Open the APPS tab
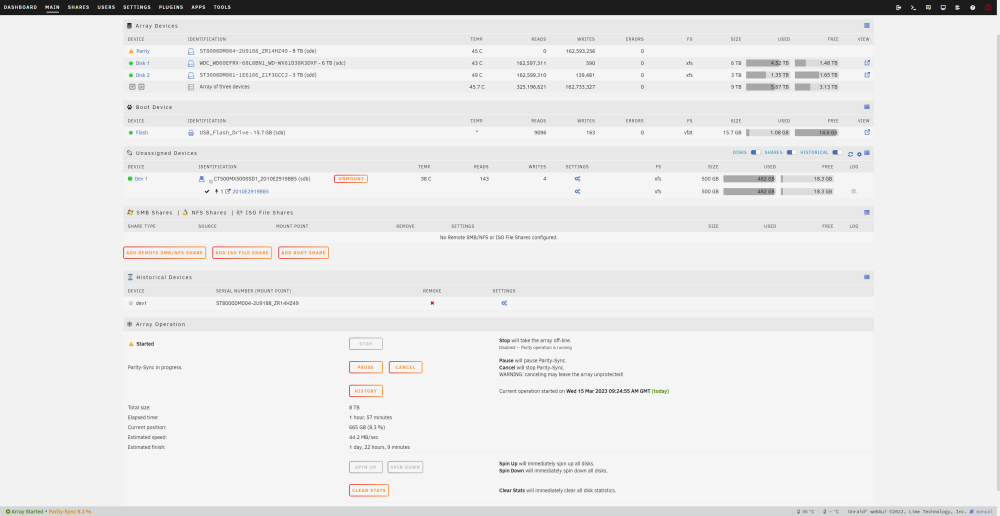 pyautogui.click(x=198, y=8)
